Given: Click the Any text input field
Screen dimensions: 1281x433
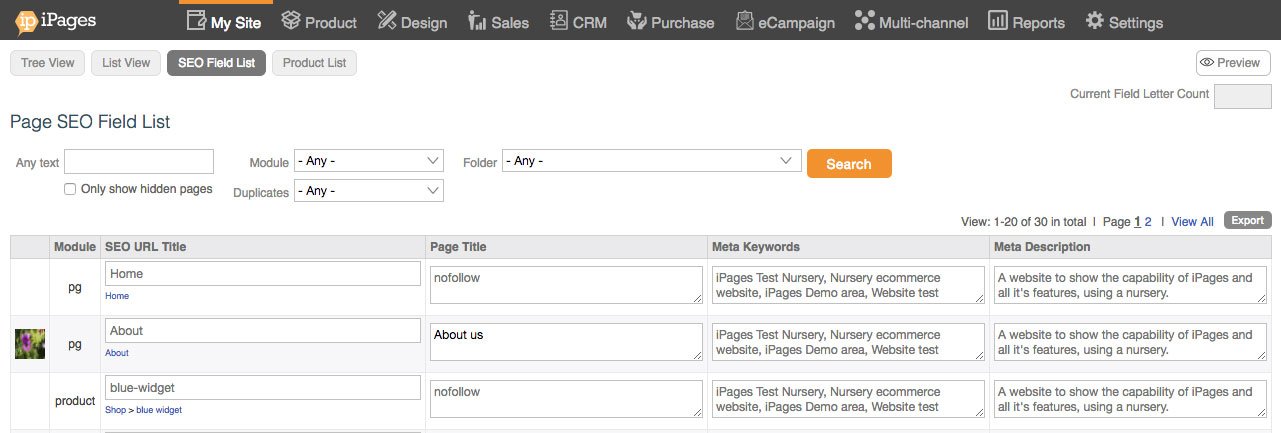Looking at the screenshot, I should pyautogui.click(x=139, y=162).
